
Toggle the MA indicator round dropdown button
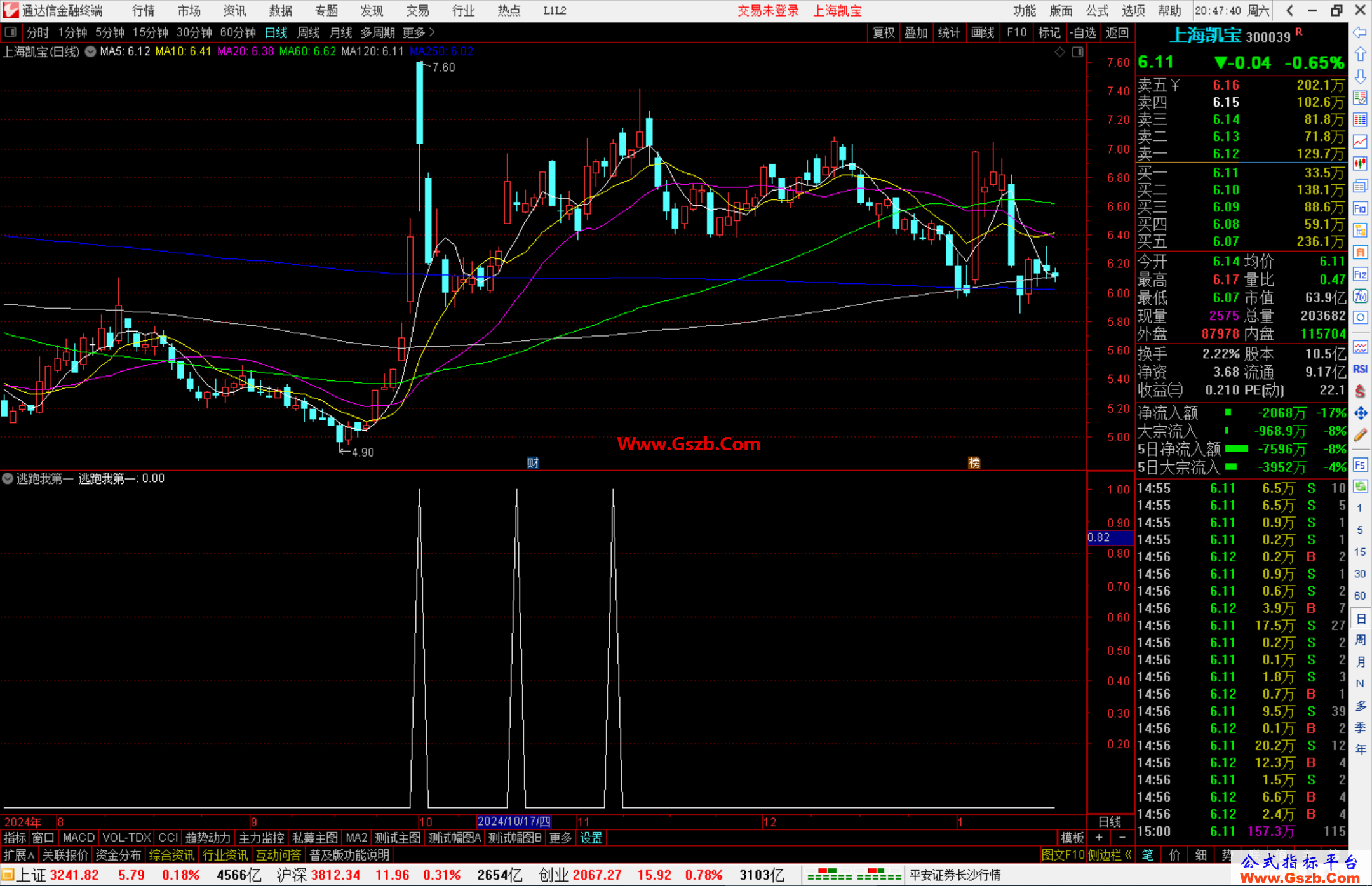point(91,51)
